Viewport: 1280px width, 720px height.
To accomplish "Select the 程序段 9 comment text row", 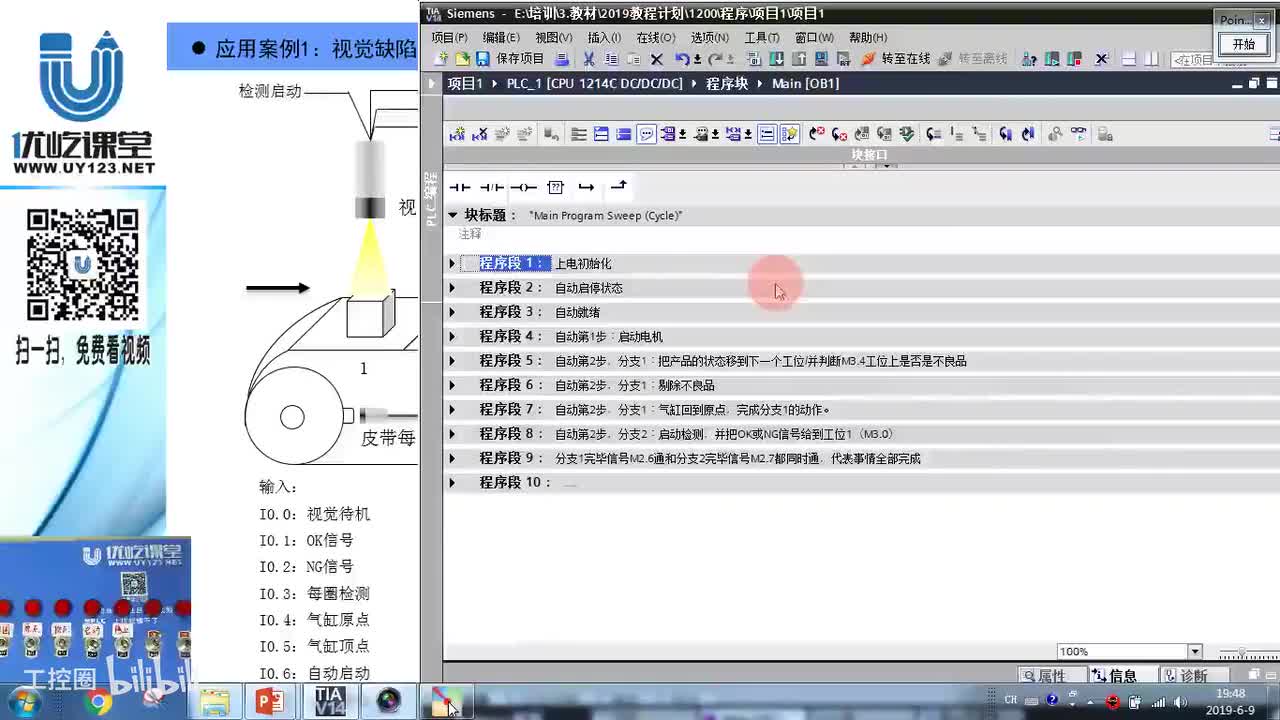I will 738,459.
